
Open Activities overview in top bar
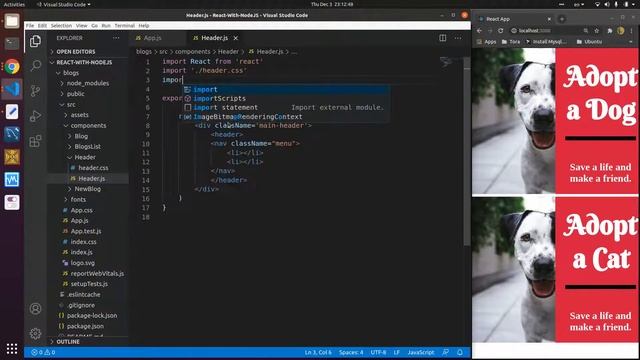coord(14,4)
